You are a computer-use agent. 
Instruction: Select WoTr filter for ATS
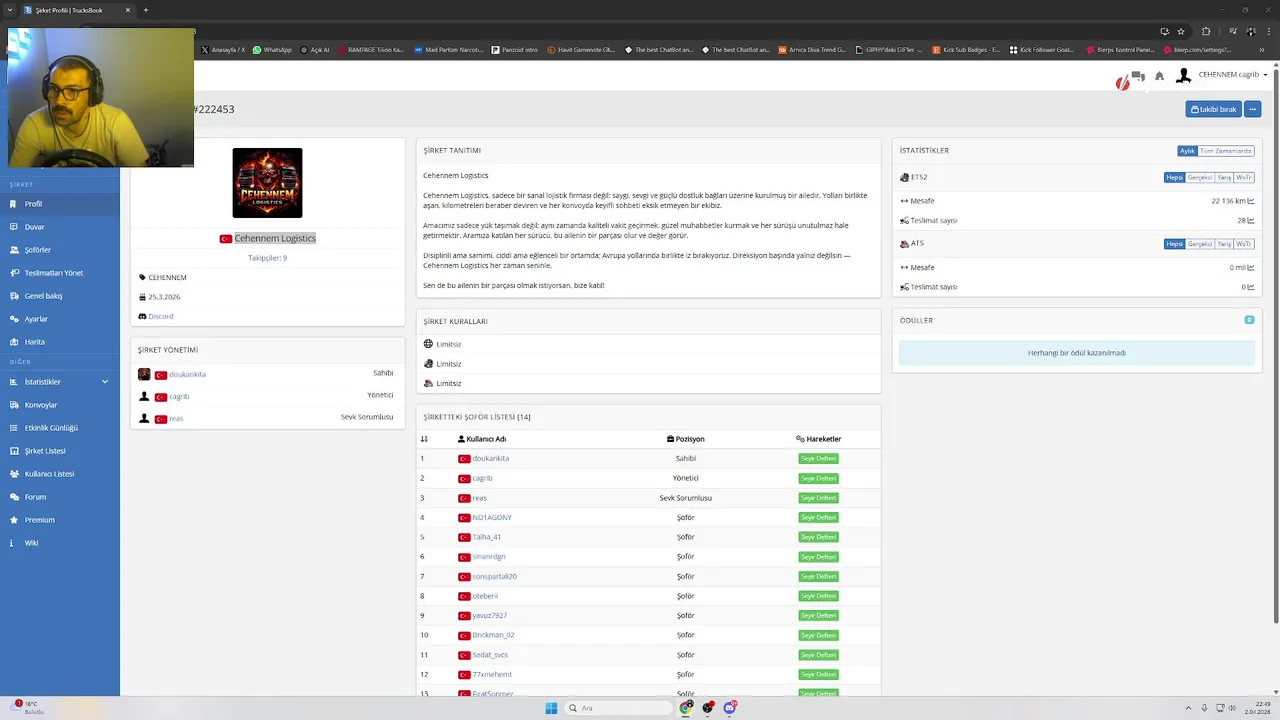tap(1244, 244)
